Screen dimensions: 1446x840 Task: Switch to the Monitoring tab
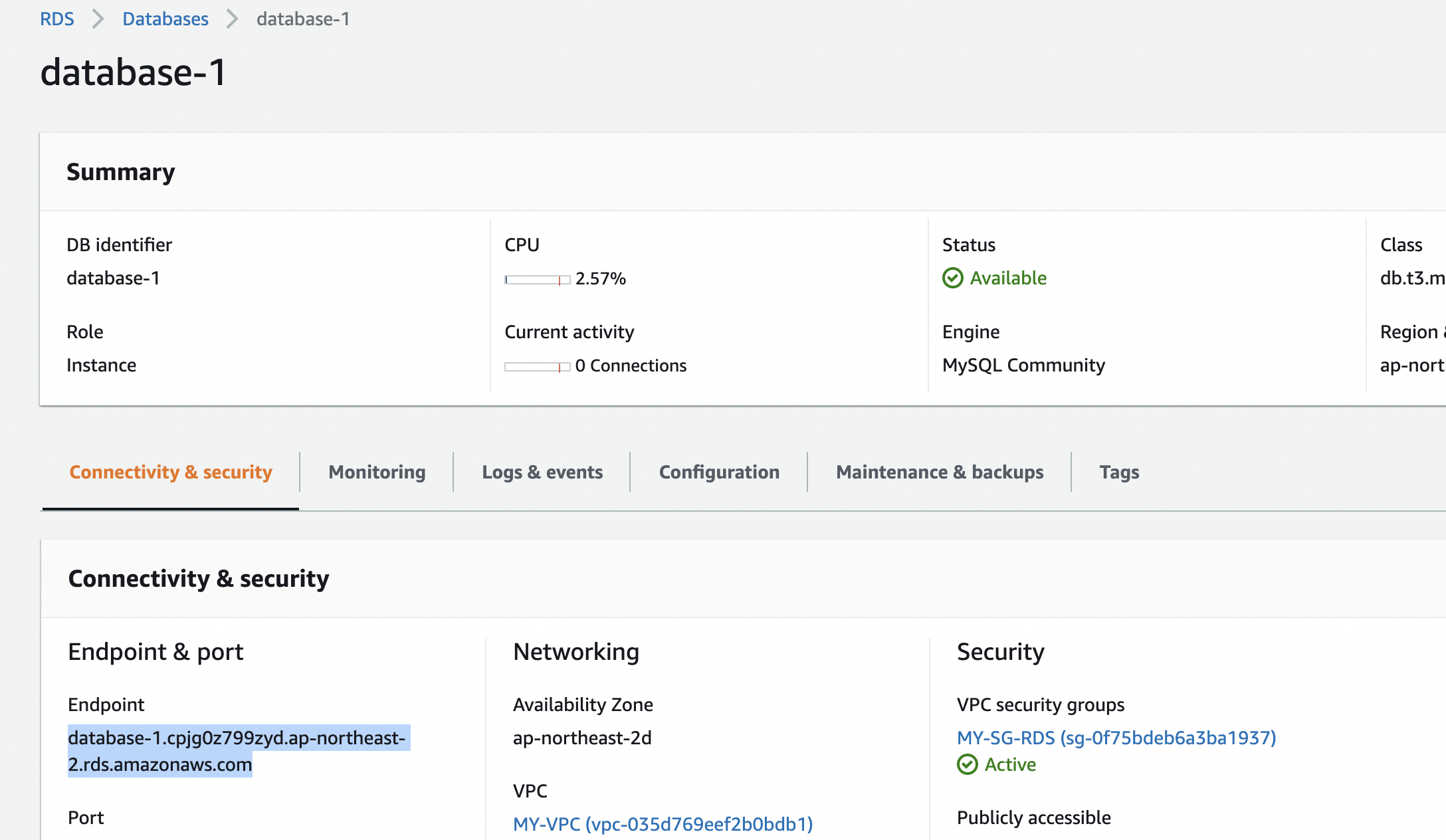pos(377,472)
